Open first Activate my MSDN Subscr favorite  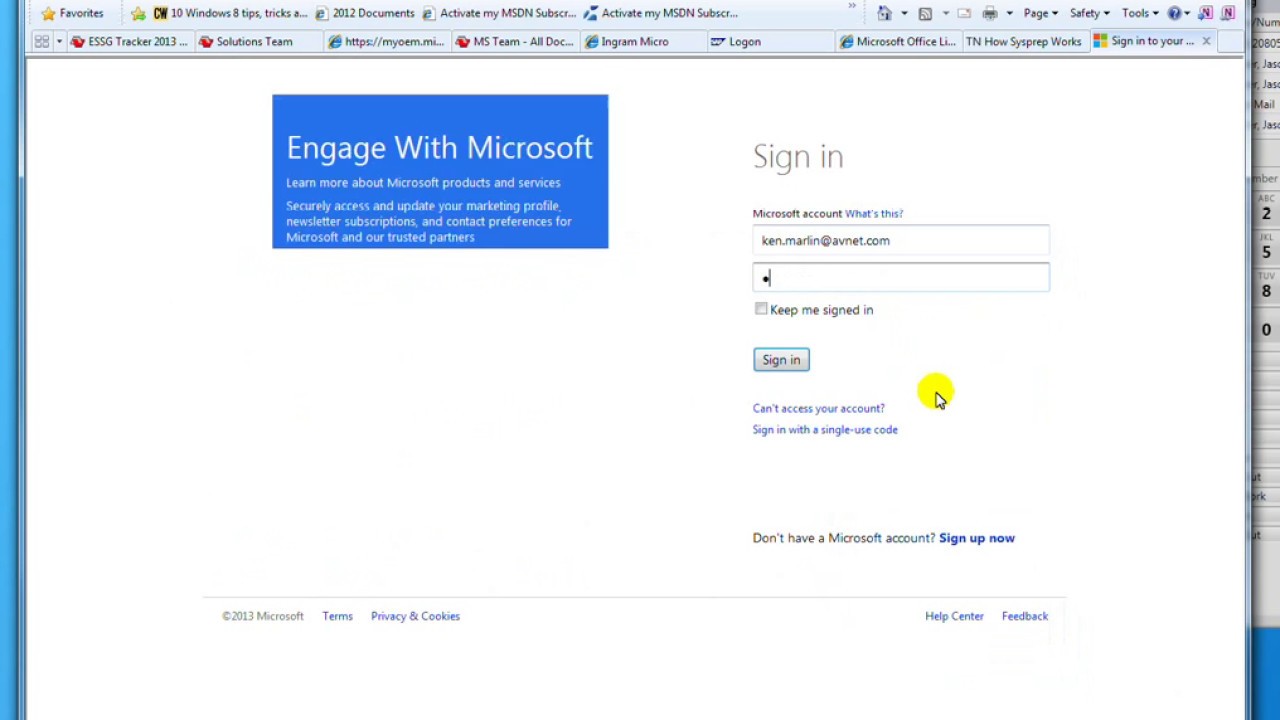(x=500, y=13)
